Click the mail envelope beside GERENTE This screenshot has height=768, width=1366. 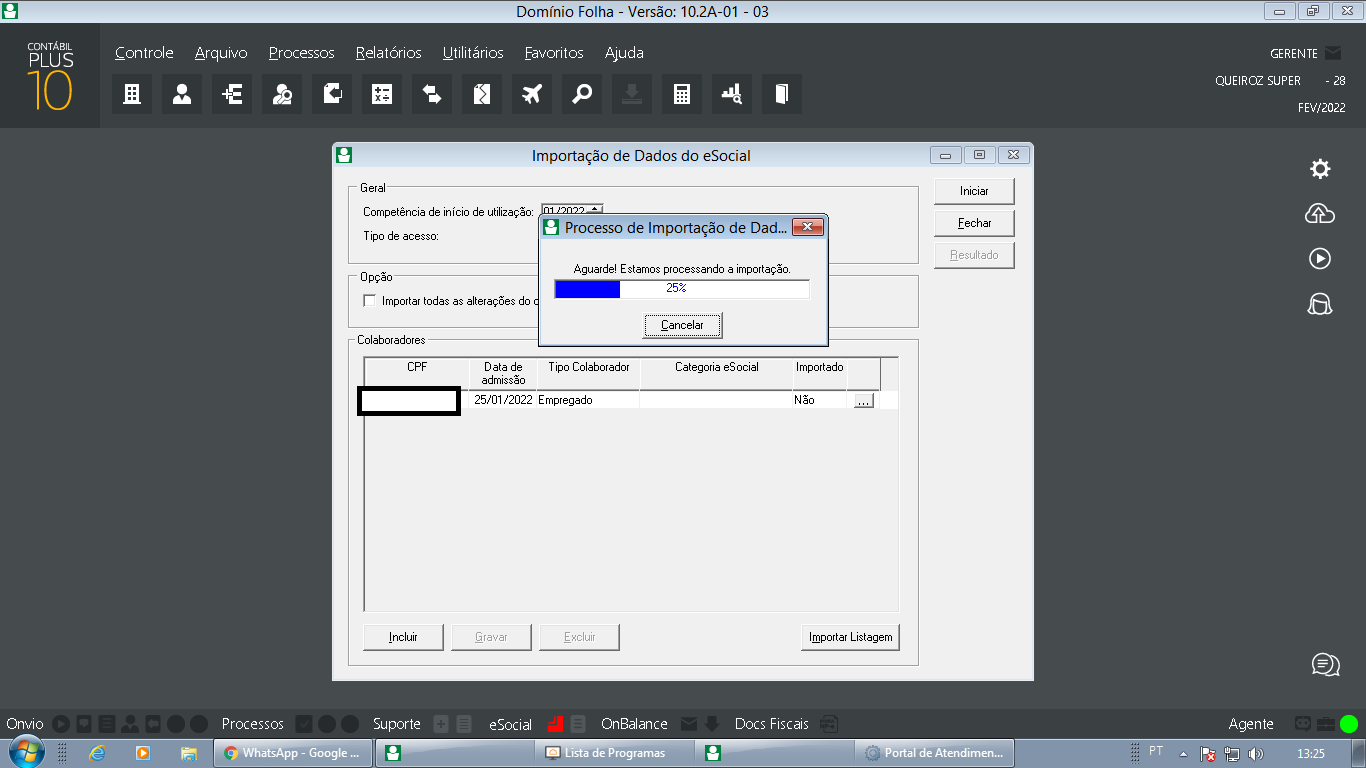1333,53
